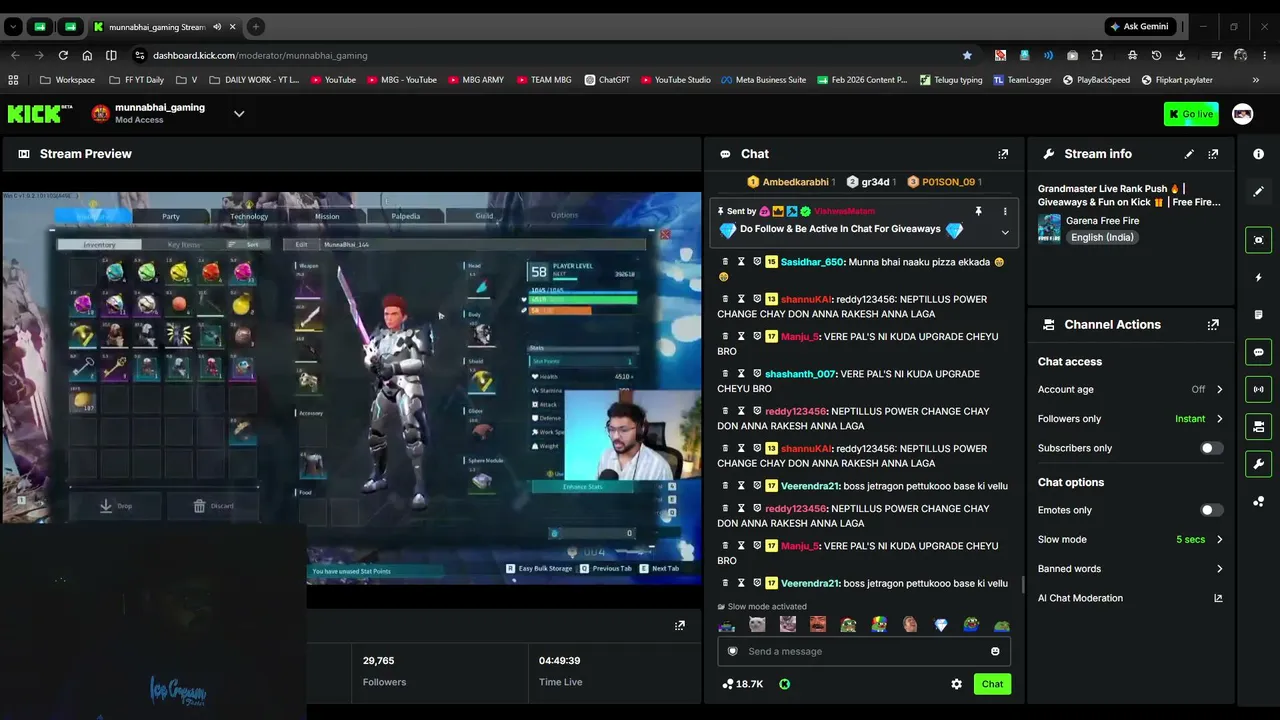Image resolution: width=1280 pixels, height=720 pixels.
Task: Reload the browser page
Action: pos(63,55)
